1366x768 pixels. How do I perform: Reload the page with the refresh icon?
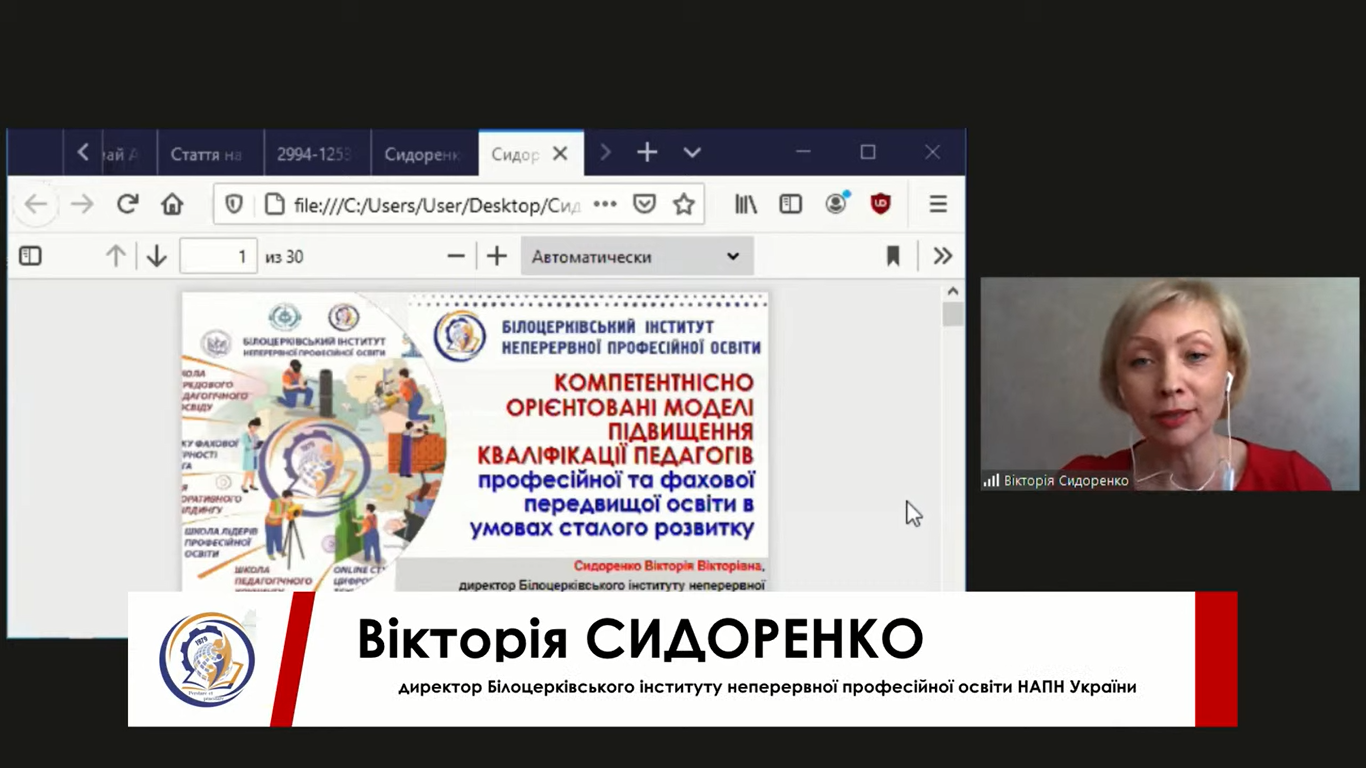click(127, 204)
